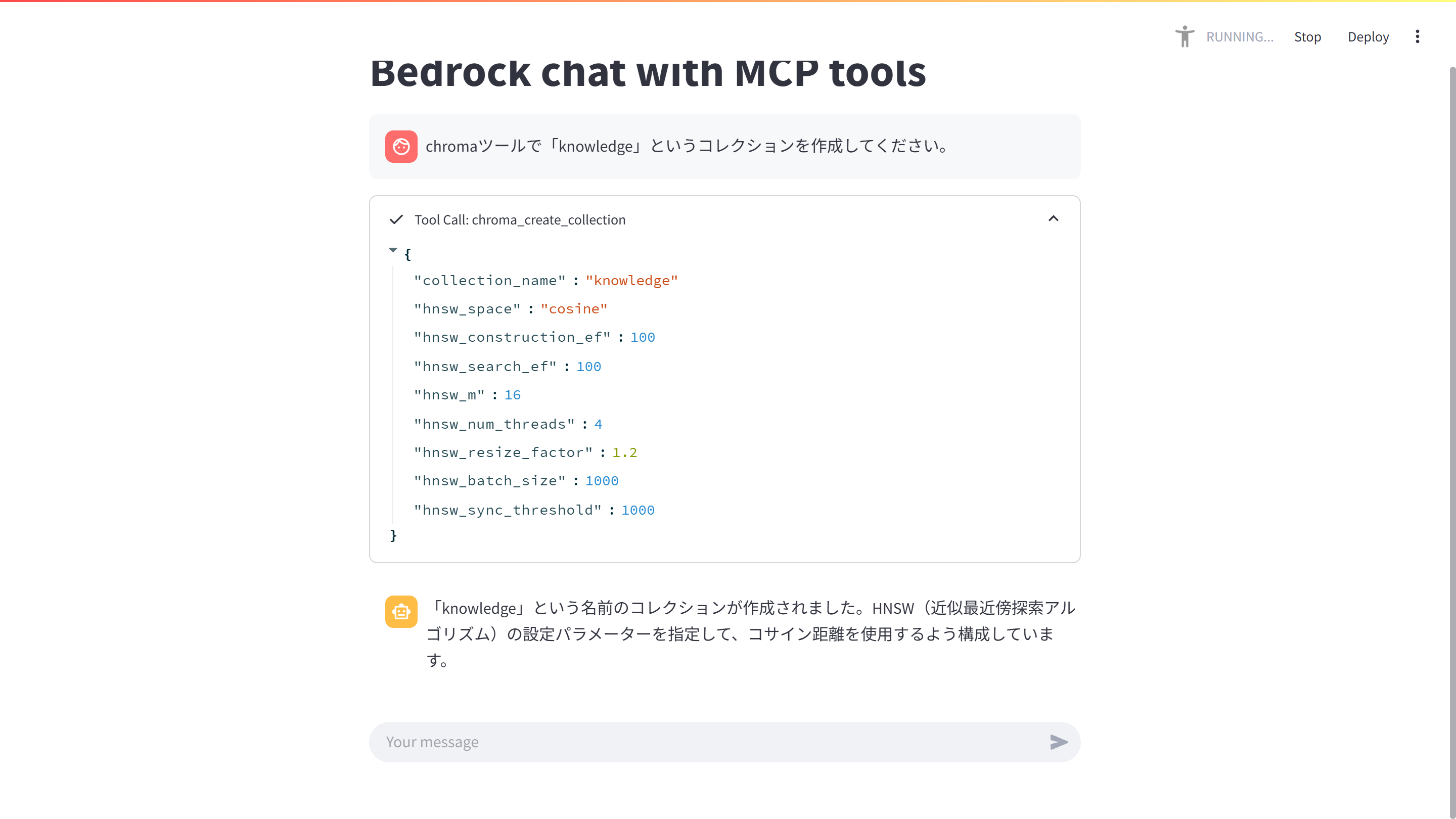Viewport: 1456px width, 819px height.
Task: Click the red smiley user avatar icon
Action: pyautogui.click(x=401, y=147)
